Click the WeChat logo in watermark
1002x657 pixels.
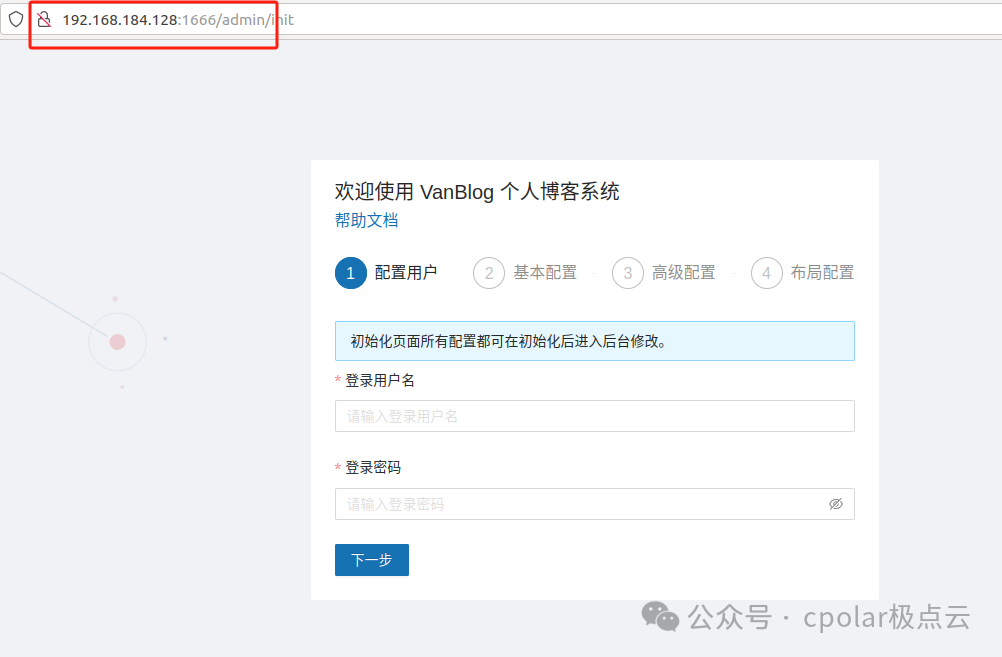pos(660,616)
